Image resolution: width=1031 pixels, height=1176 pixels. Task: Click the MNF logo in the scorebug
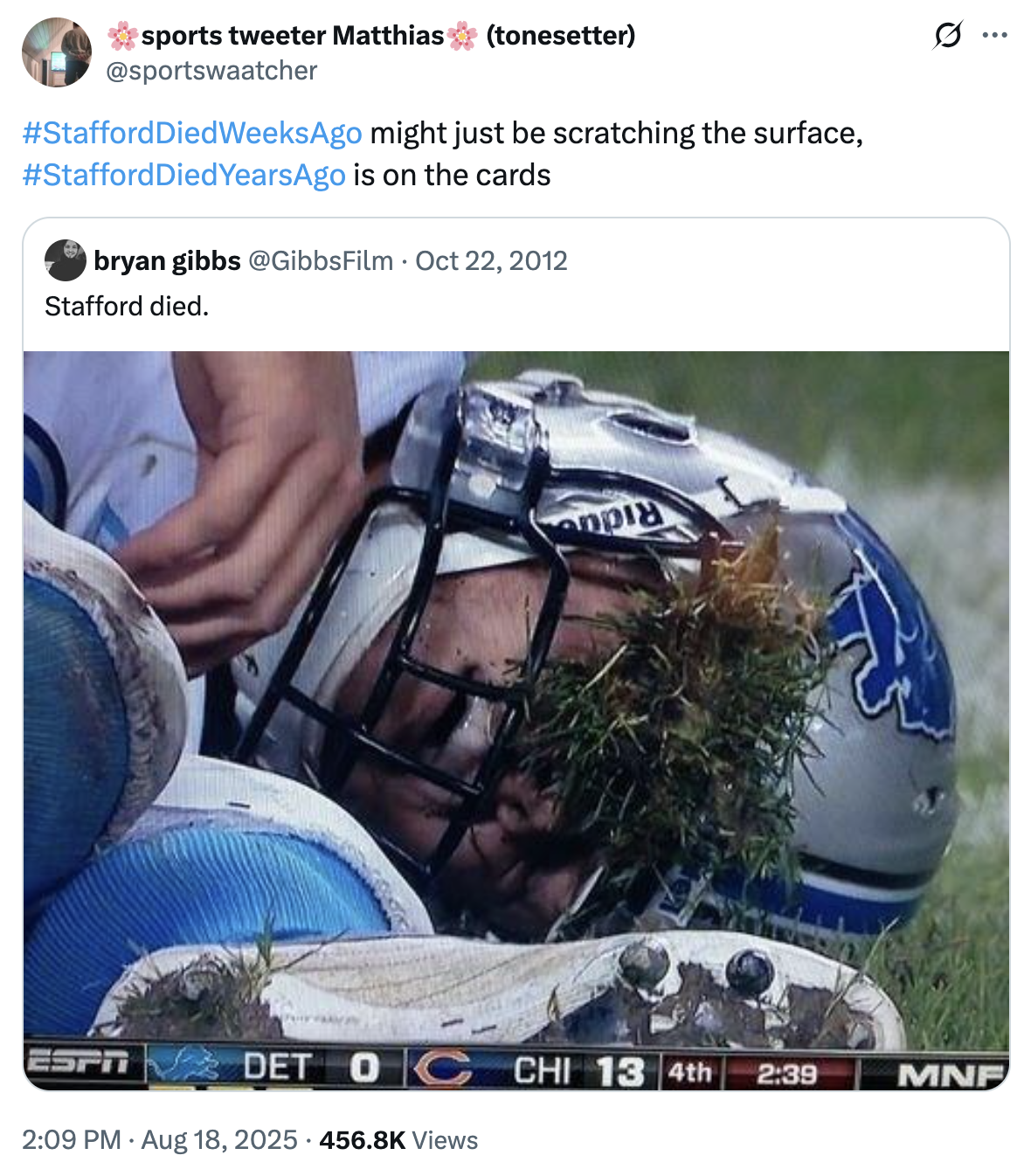951,1074
